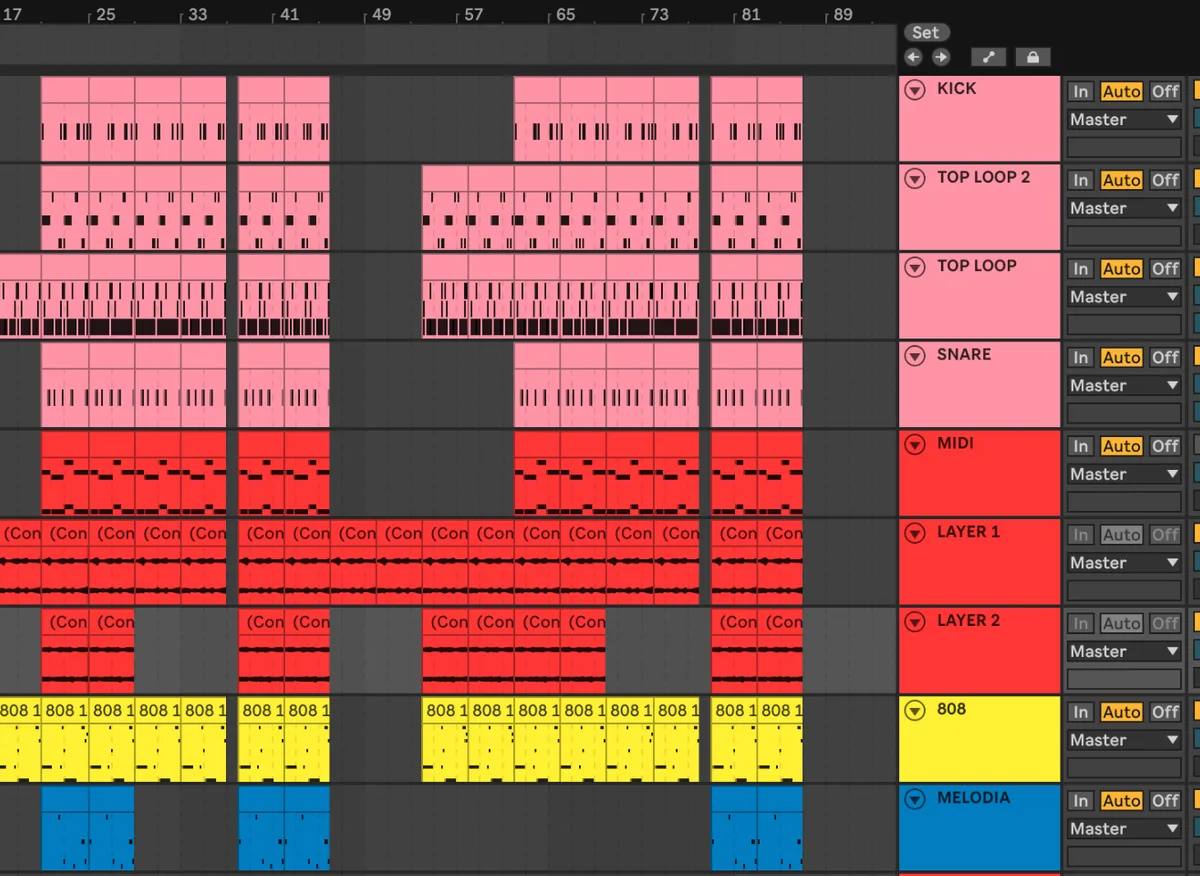
Task: Click KICK track output sub-channel field
Action: pos(1124,148)
